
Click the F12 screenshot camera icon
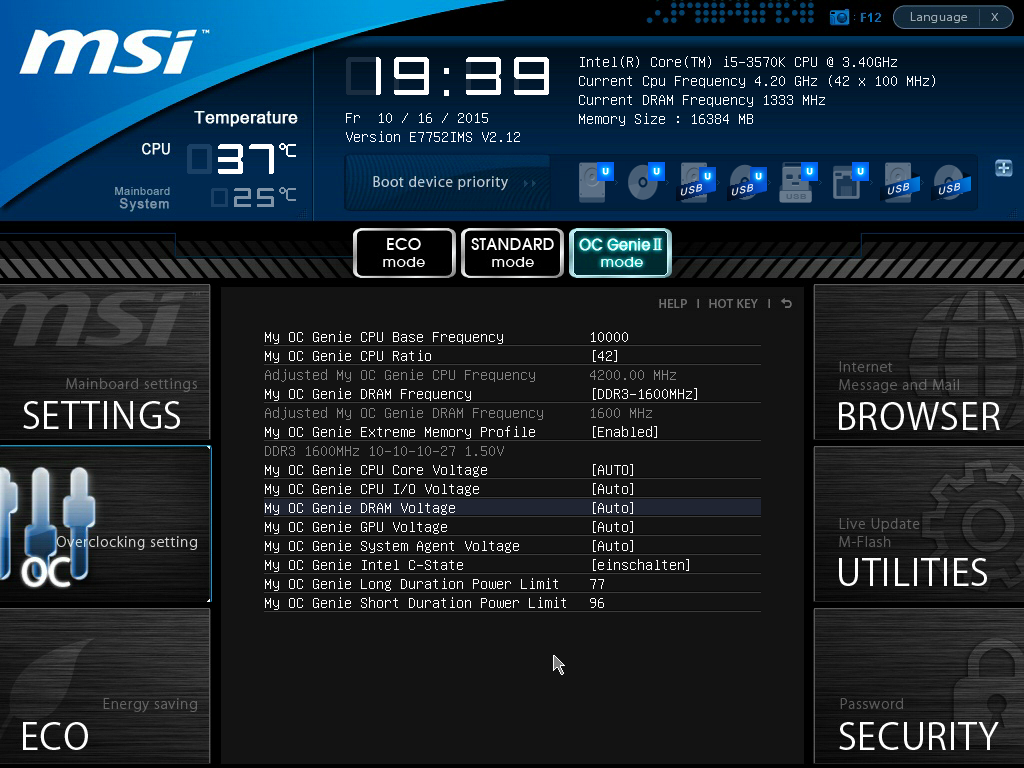839,17
